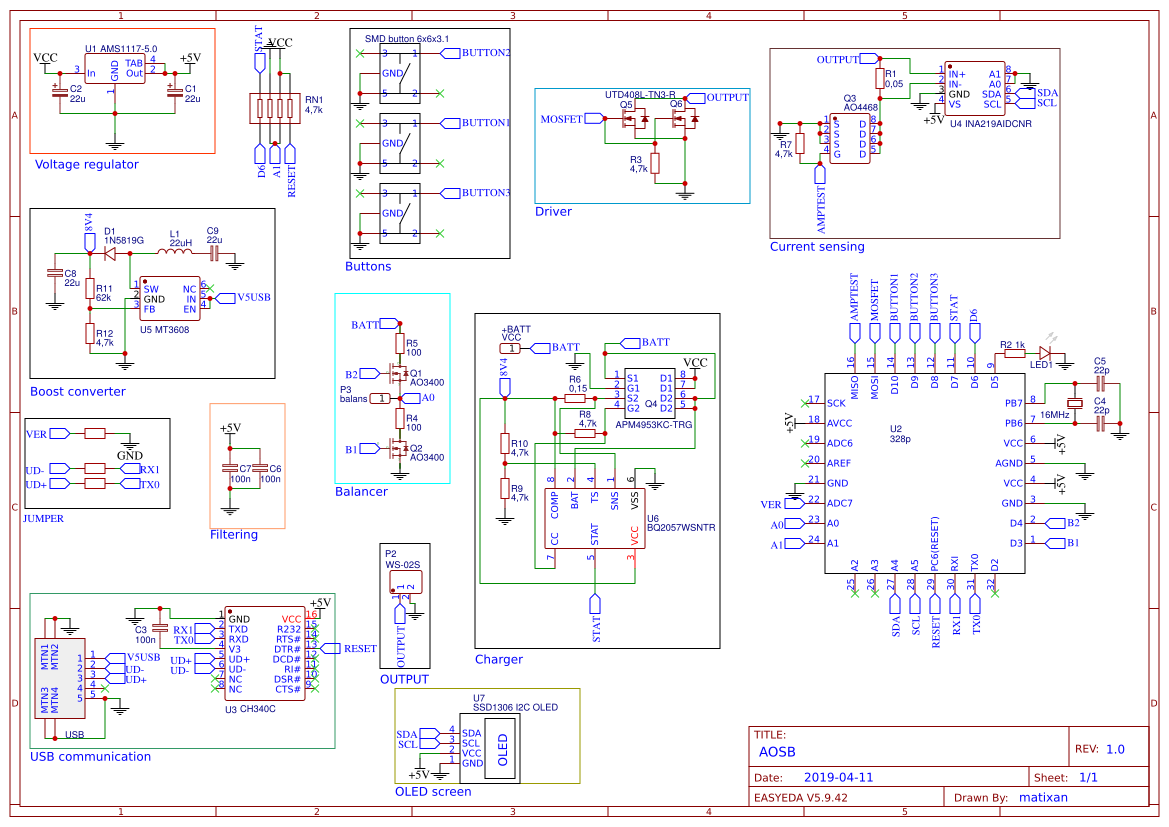The height and width of the screenshot is (827, 1169).
Task: Click the Drawn By matixan text
Action: point(1044,797)
